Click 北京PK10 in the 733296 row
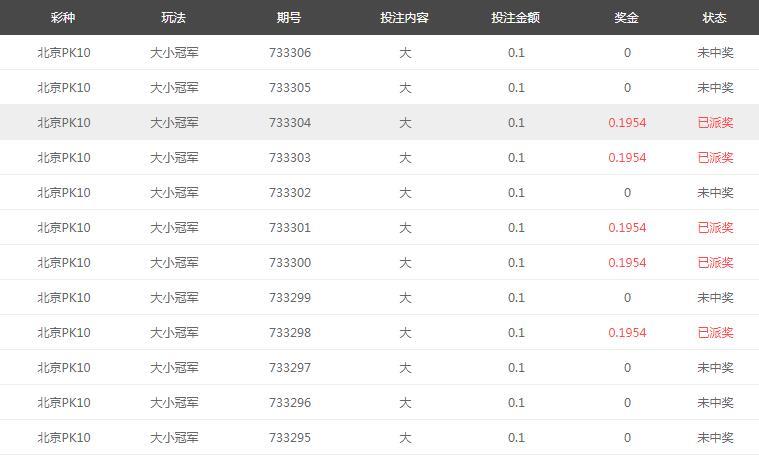Viewport: 759px width, 455px height. tap(63, 403)
